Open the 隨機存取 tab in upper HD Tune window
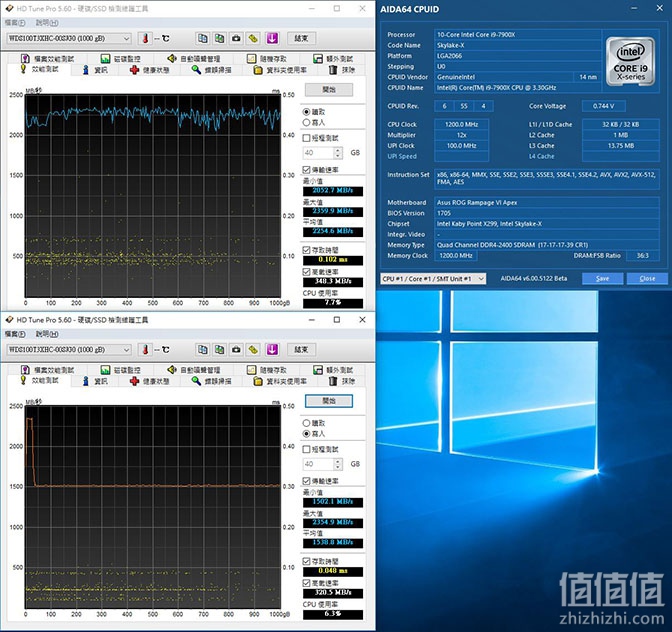The height and width of the screenshot is (632, 672). point(267,59)
